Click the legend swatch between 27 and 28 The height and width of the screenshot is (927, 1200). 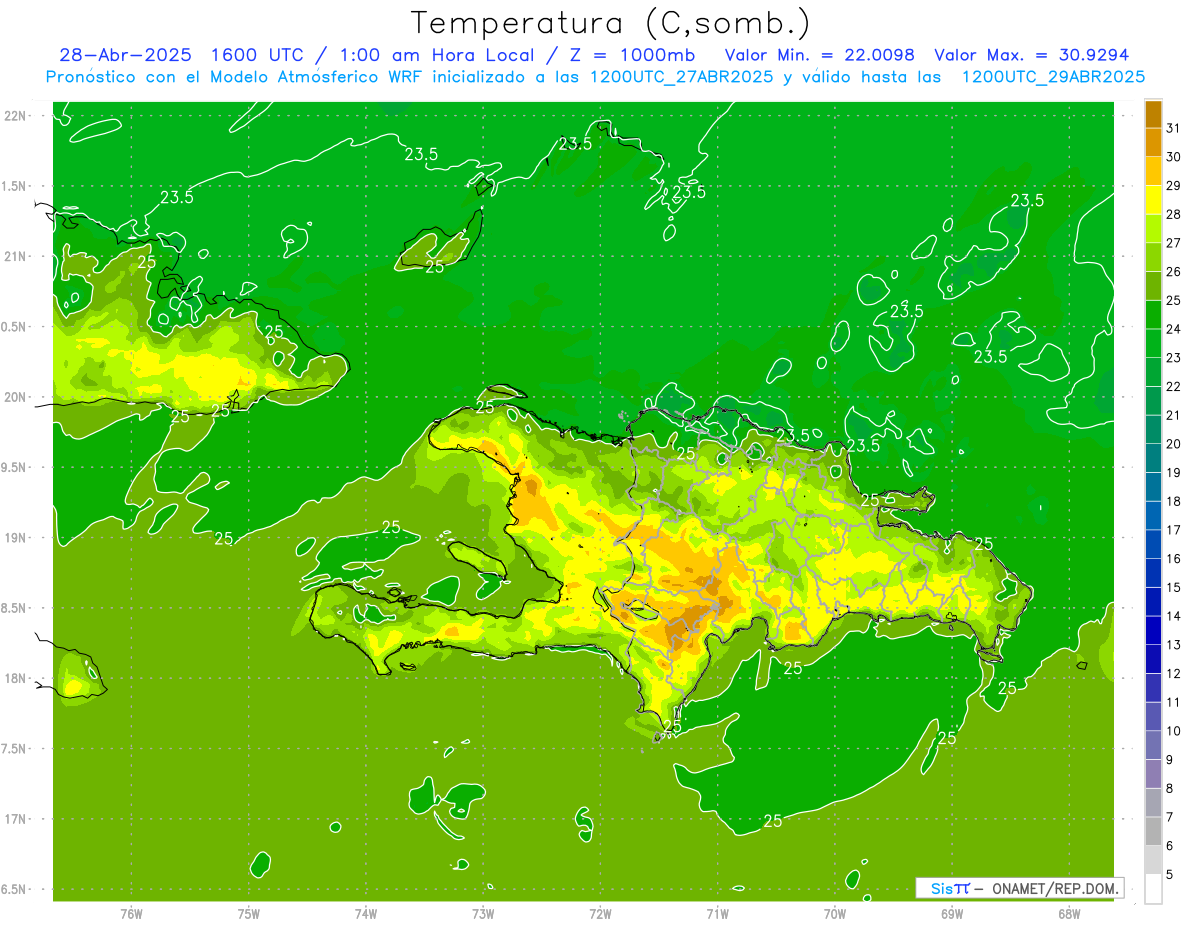1153,228
